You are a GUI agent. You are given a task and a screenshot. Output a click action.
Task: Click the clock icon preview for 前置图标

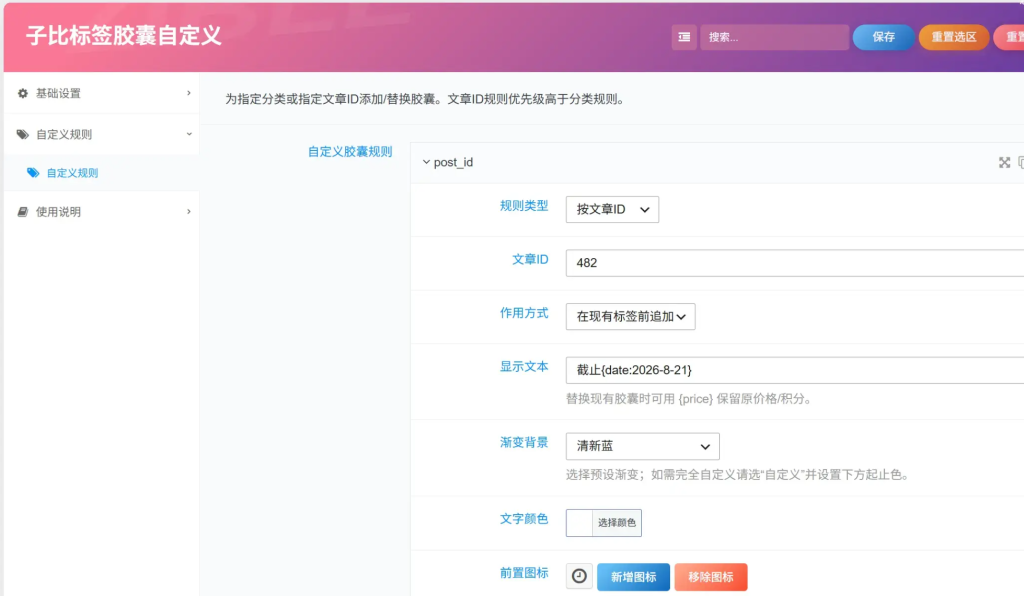tap(579, 576)
